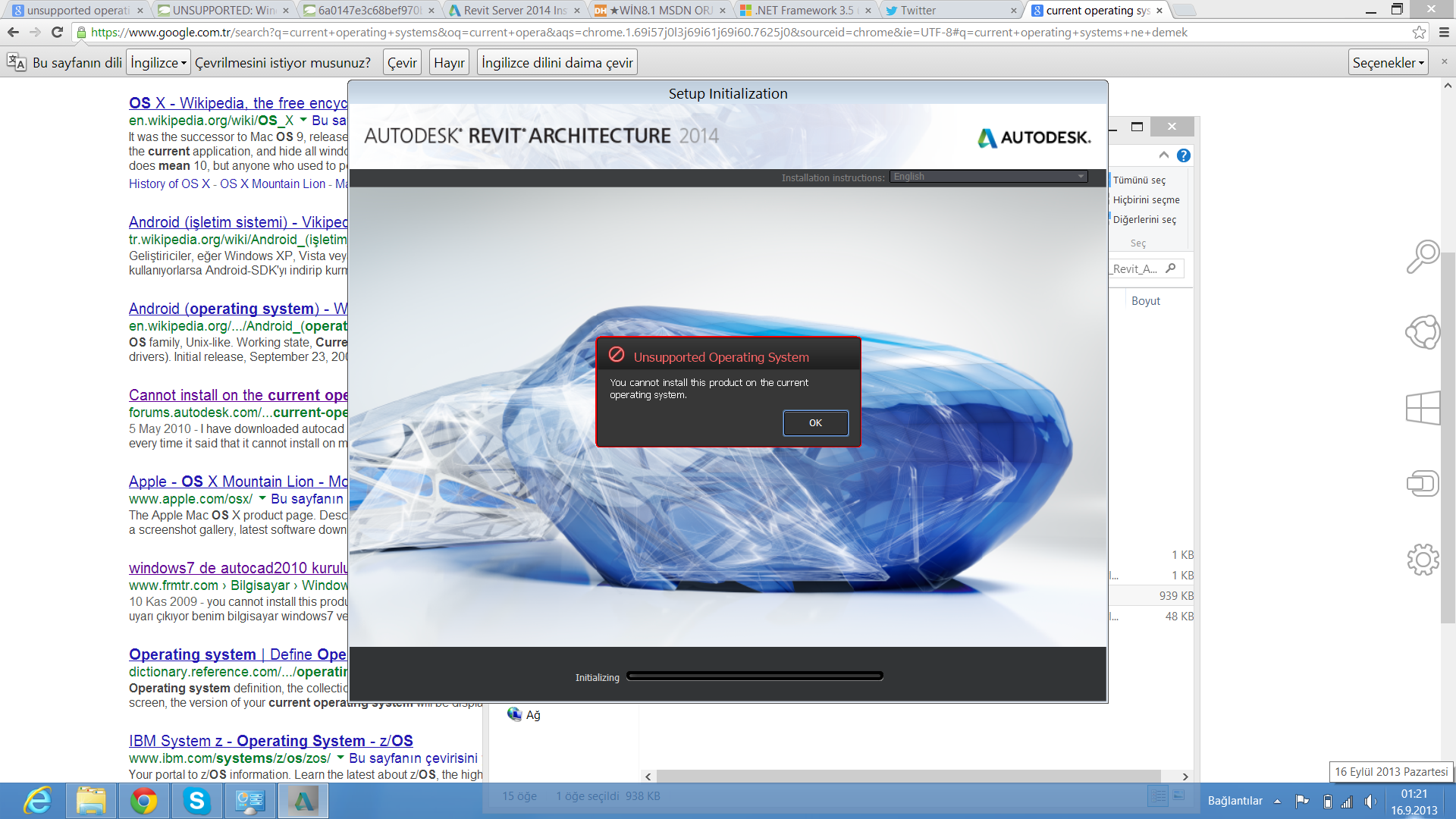Click the browser back arrow
Viewport: 1456px width, 819px height.
click(x=13, y=32)
